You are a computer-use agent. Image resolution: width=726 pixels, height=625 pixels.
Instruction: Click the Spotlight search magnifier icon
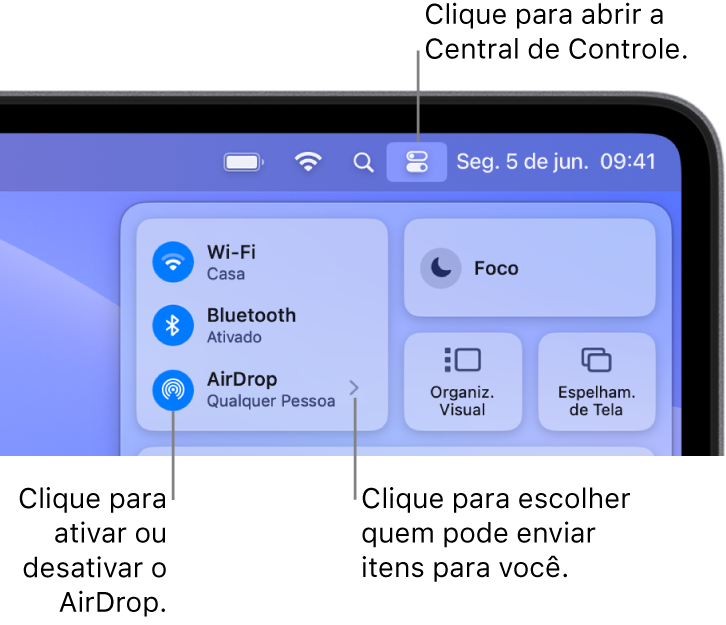363,162
